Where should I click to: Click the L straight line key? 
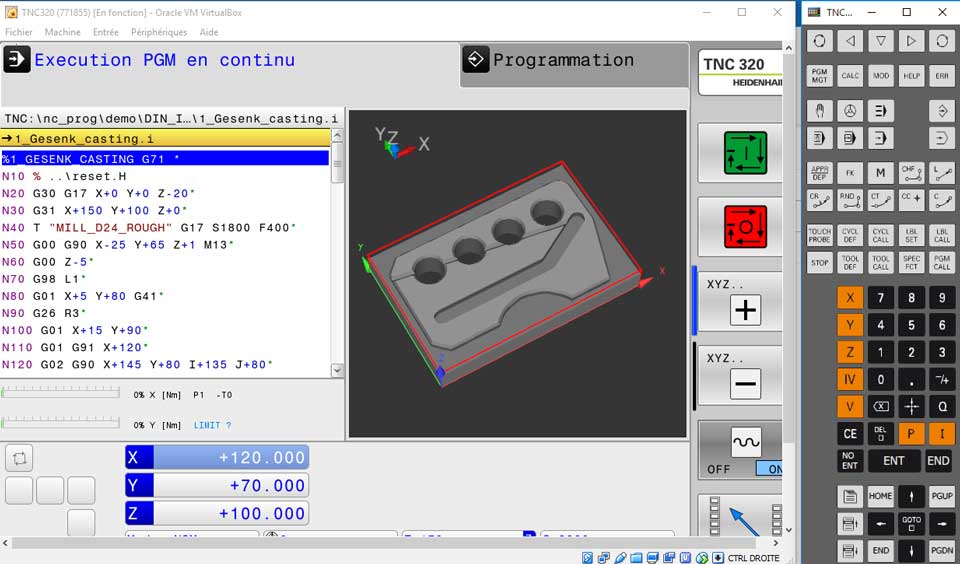point(942,173)
